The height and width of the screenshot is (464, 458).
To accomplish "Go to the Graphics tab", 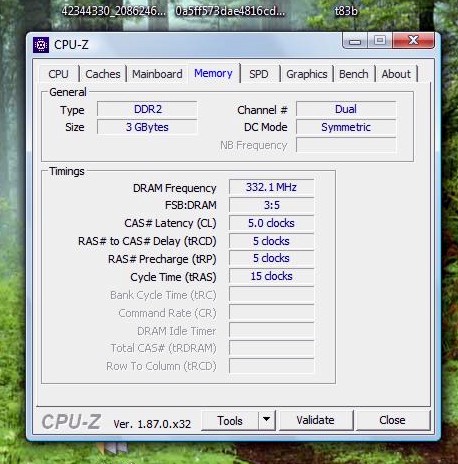I will coord(307,74).
